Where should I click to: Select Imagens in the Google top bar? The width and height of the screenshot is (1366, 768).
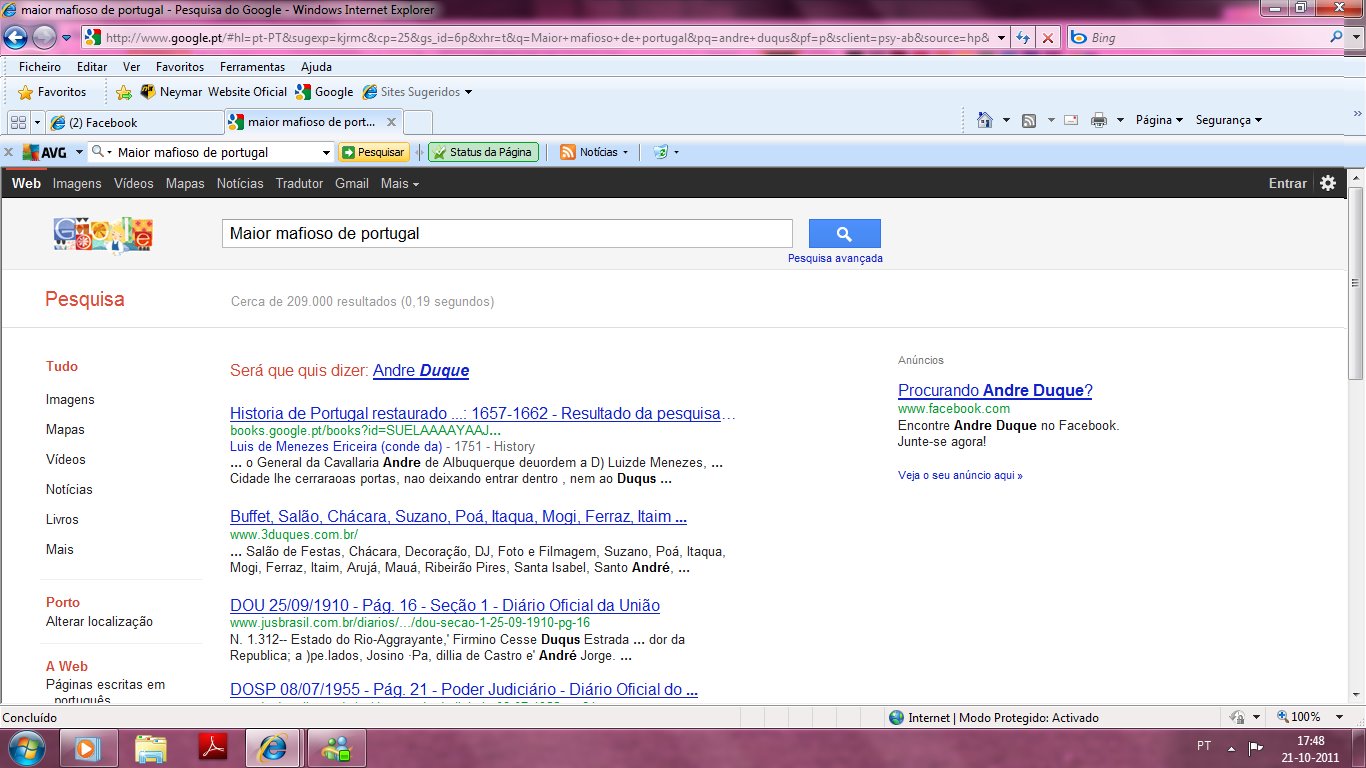[x=77, y=183]
